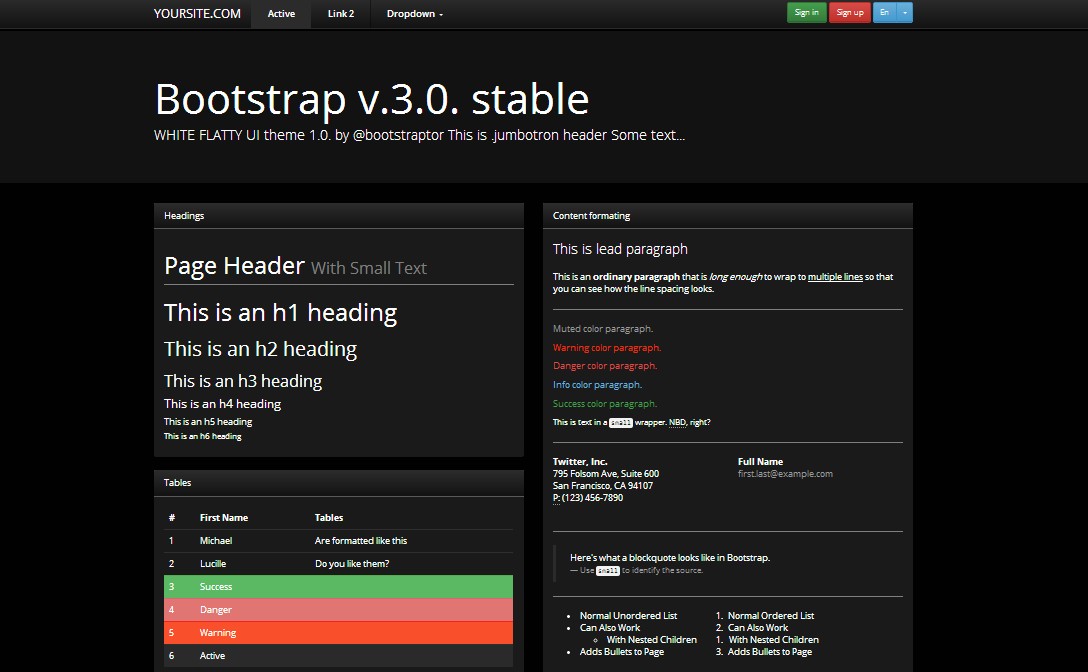Click the orange Warning table row
The height and width of the screenshot is (672, 1088).
[x=339, y=632]
